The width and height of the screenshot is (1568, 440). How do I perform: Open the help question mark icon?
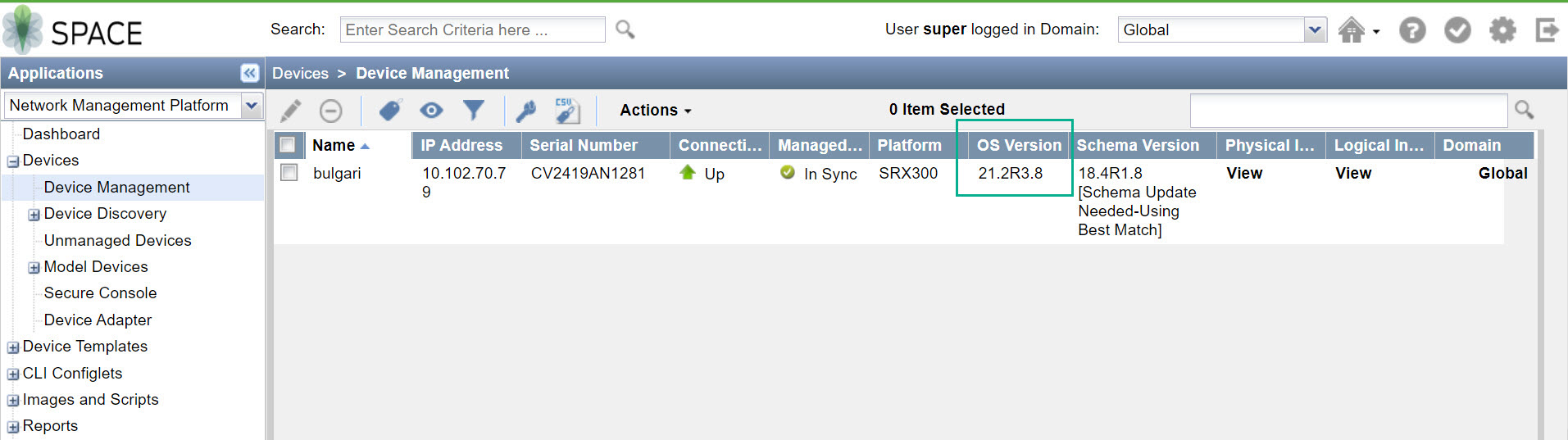1411,30
